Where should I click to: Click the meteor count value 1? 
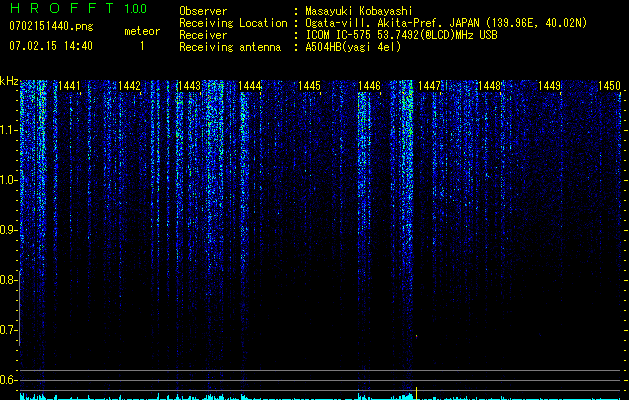coord(142,46)
